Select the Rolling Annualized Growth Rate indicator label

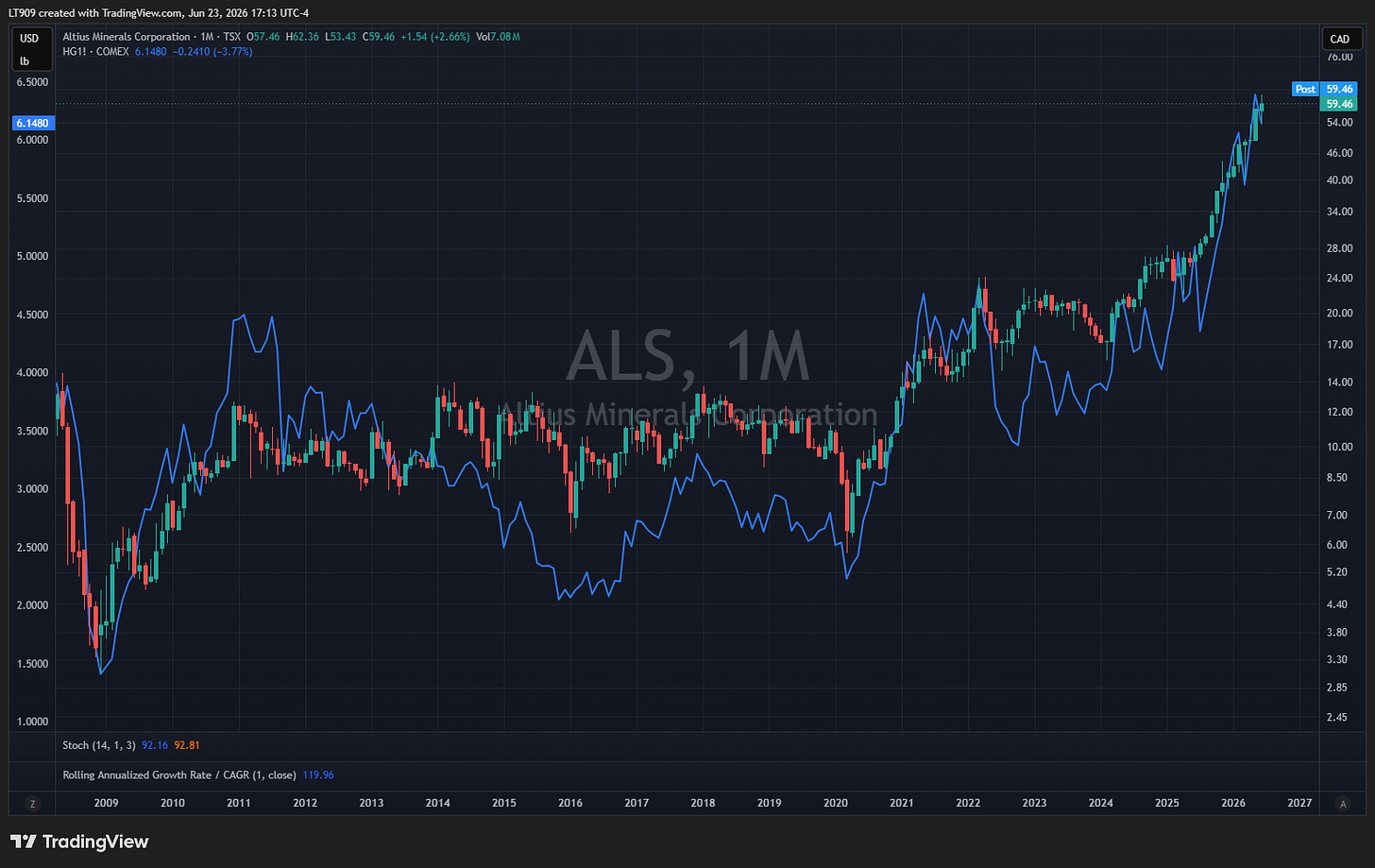179,775
